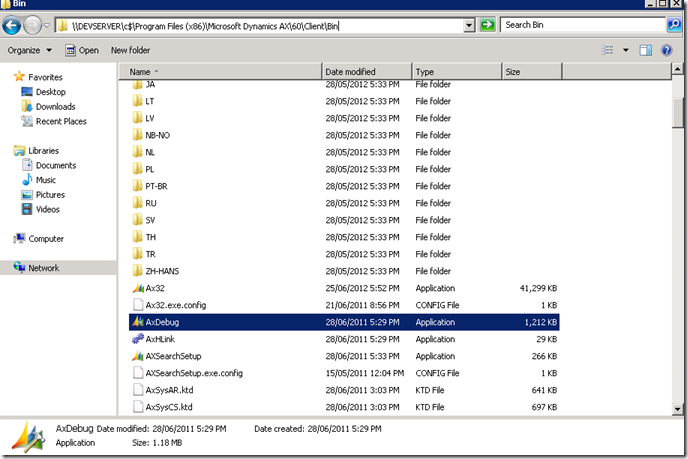Viewport: 688px width, 459px height.
Task: Select the AxSysCS.ktd file name
Action: (169, 407)
